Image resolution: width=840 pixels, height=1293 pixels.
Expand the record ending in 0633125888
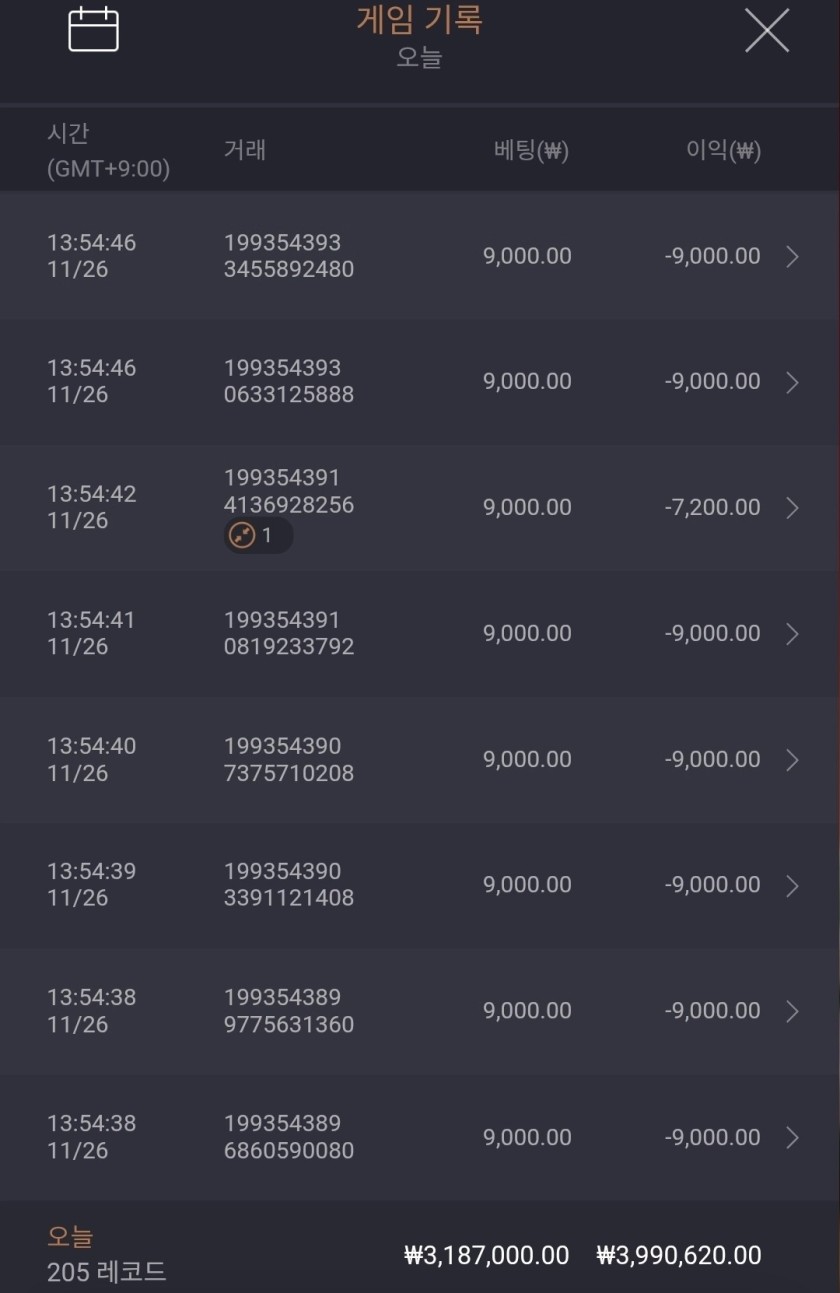pyautogui.click(x=793, y=382)
